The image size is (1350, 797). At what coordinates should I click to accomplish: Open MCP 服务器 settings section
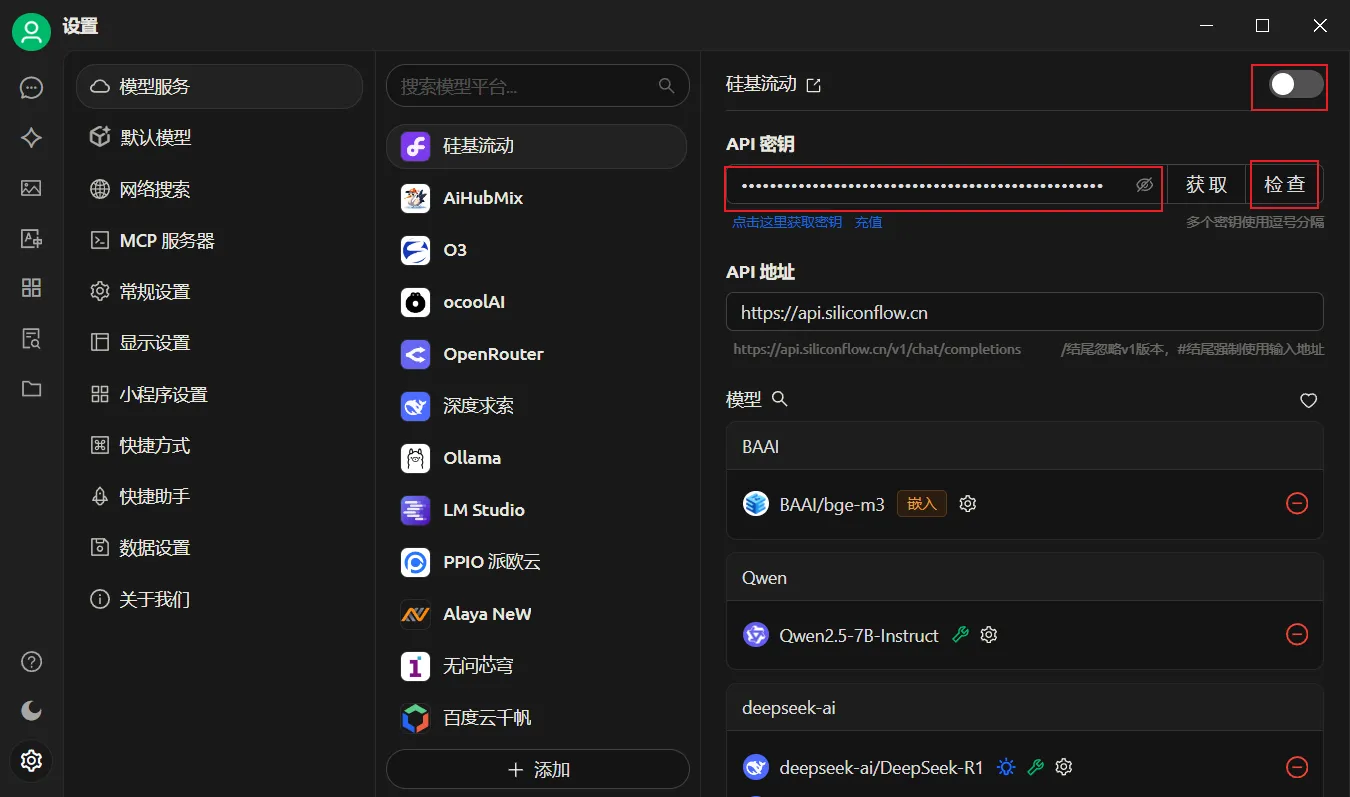pyautogui.click(x=219, y=240)
